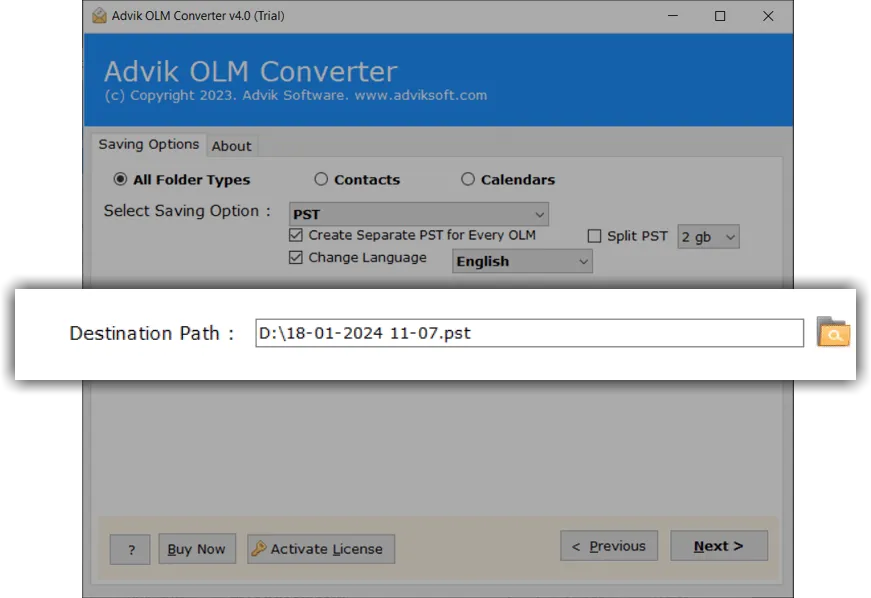Screen dimensions: 871x598
Task: Maximize the Advik OLM Converter window
Action: (720, 16)
